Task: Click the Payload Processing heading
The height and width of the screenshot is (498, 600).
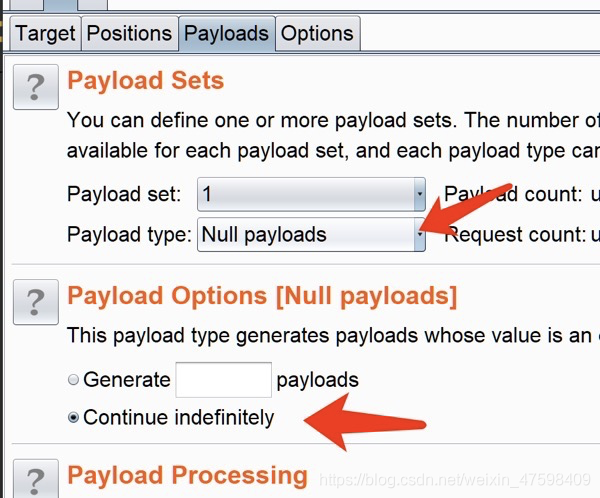Action: coord(187,474)
